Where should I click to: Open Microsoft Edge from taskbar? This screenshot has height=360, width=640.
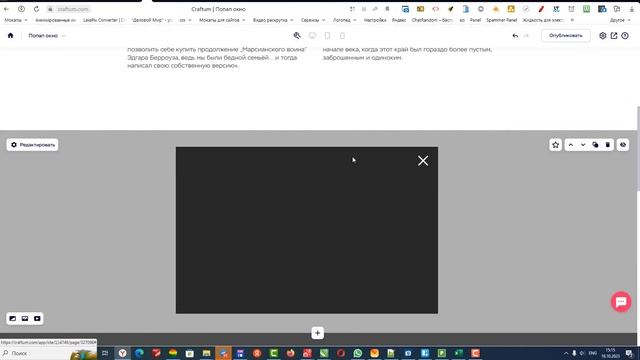139,353
